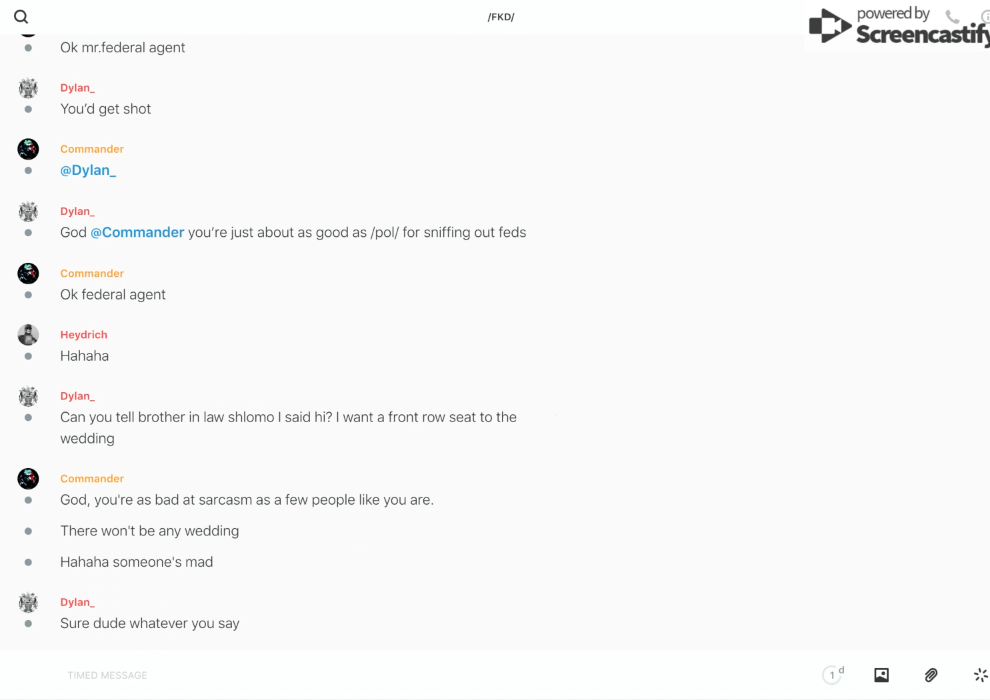The height and width of the screenshot is (700, 990).
Task: Click Commander's name above 'Ok federal agent'
Action: [x=92, y=273]
